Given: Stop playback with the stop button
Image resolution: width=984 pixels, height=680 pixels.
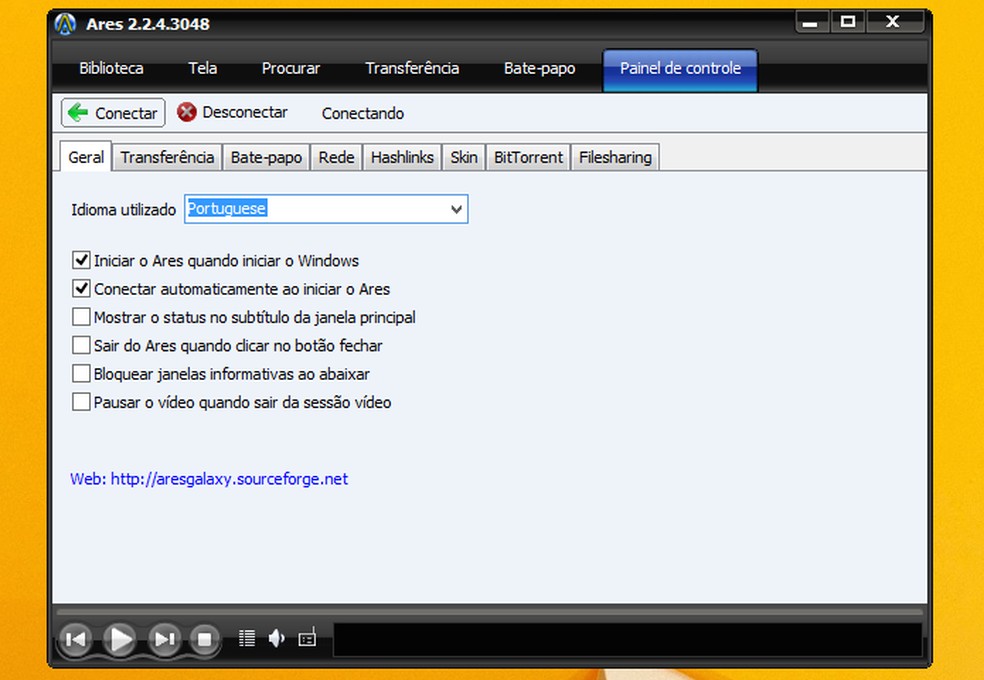Looking at the screenshot, I should pos(204,639).
